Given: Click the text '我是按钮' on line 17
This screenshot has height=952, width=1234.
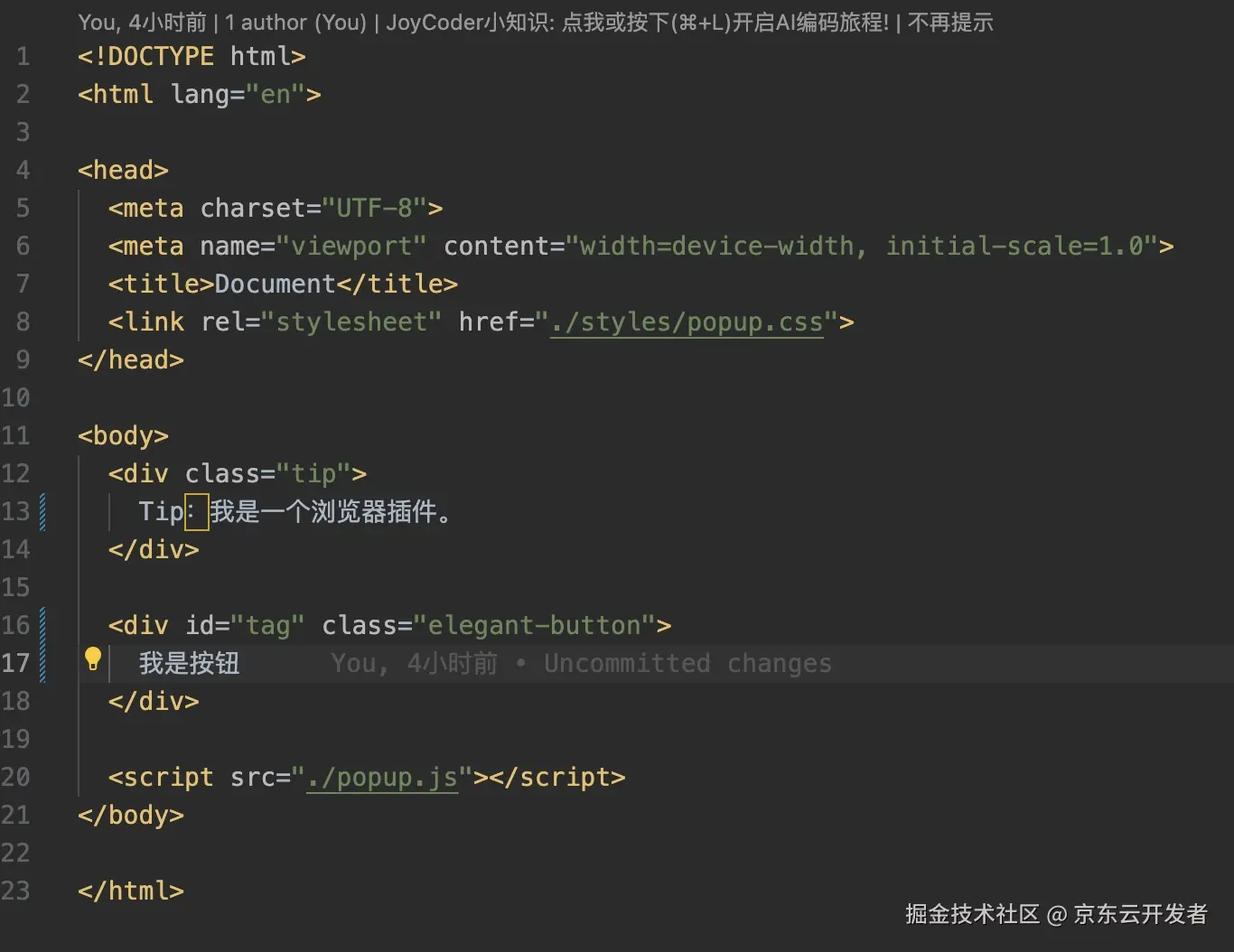Looking at the screenshot, I should pyautogui.click(x=189, y=664).
